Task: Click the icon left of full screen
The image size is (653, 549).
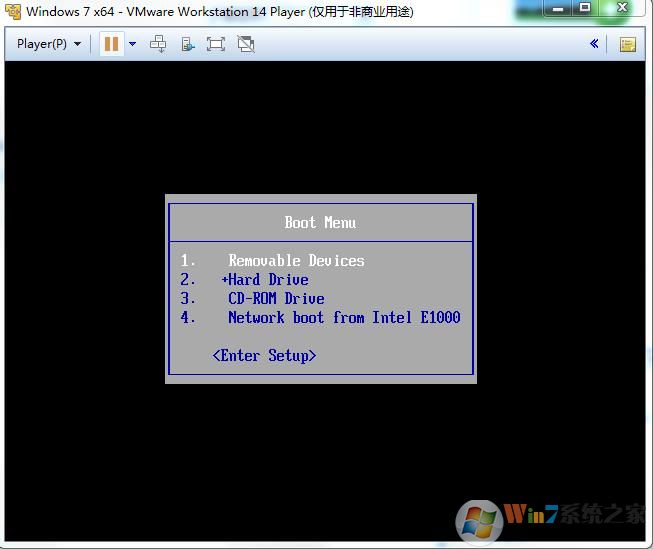Action: [x=187, y=44]
